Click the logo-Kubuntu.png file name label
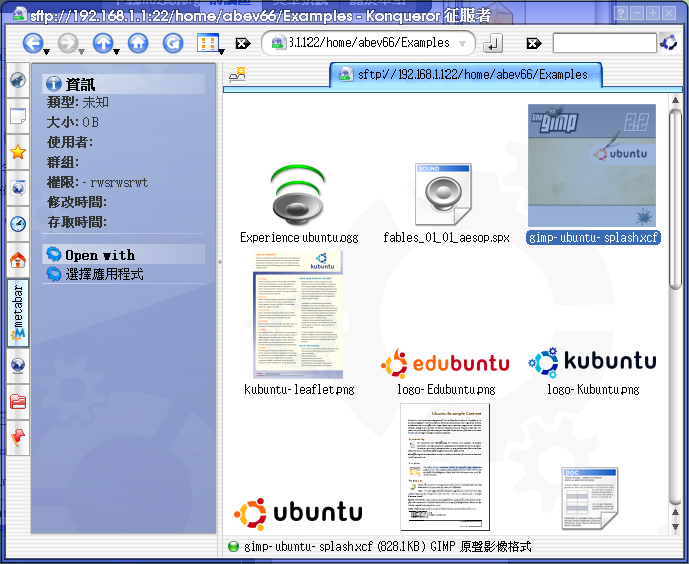689x564 pixels. pos(593,389)
